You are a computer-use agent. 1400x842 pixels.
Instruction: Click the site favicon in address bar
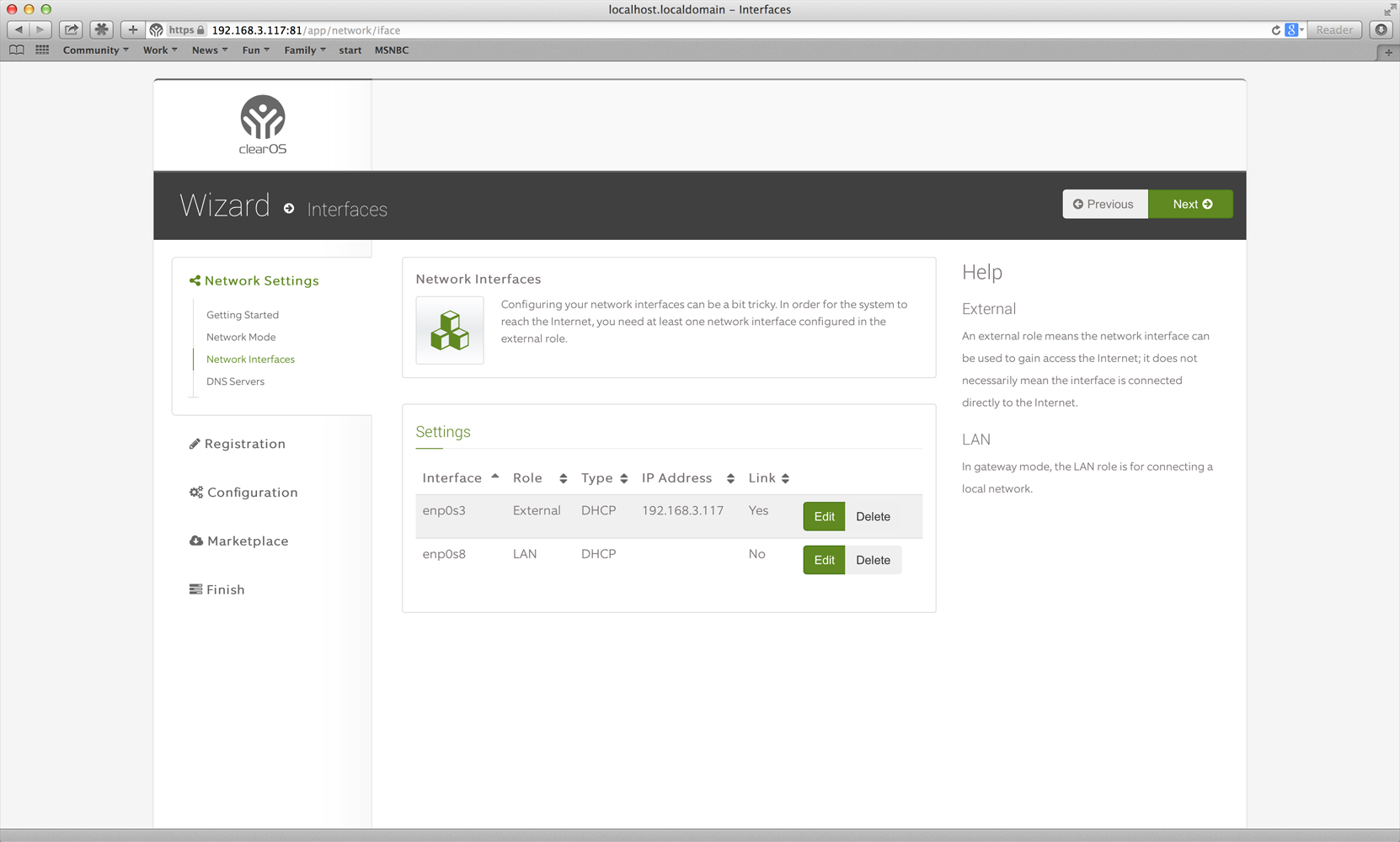point(157,29)
